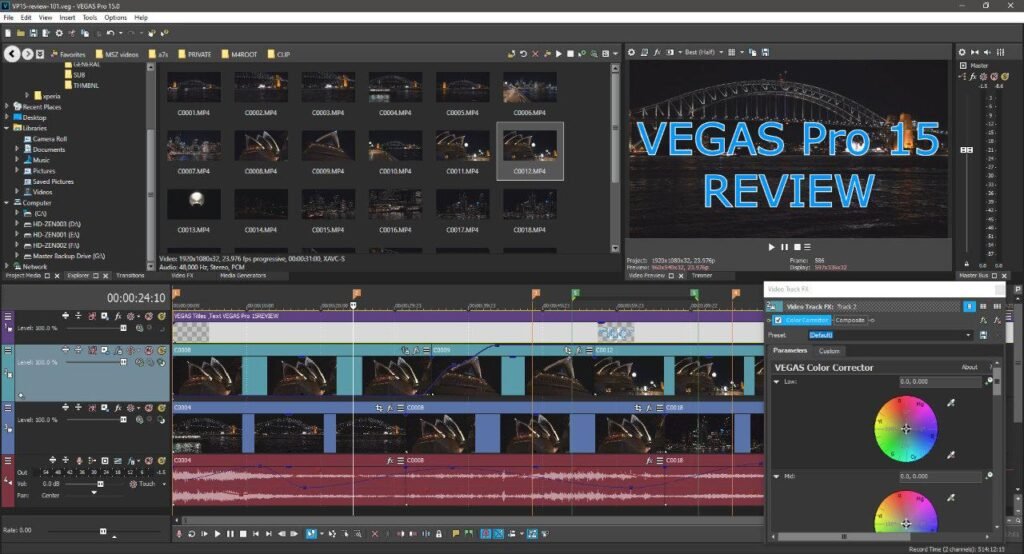The width and height of the screenshot is (1024, 554).
Task: Click Explorer Start Preview play icon
Action: 558,54
